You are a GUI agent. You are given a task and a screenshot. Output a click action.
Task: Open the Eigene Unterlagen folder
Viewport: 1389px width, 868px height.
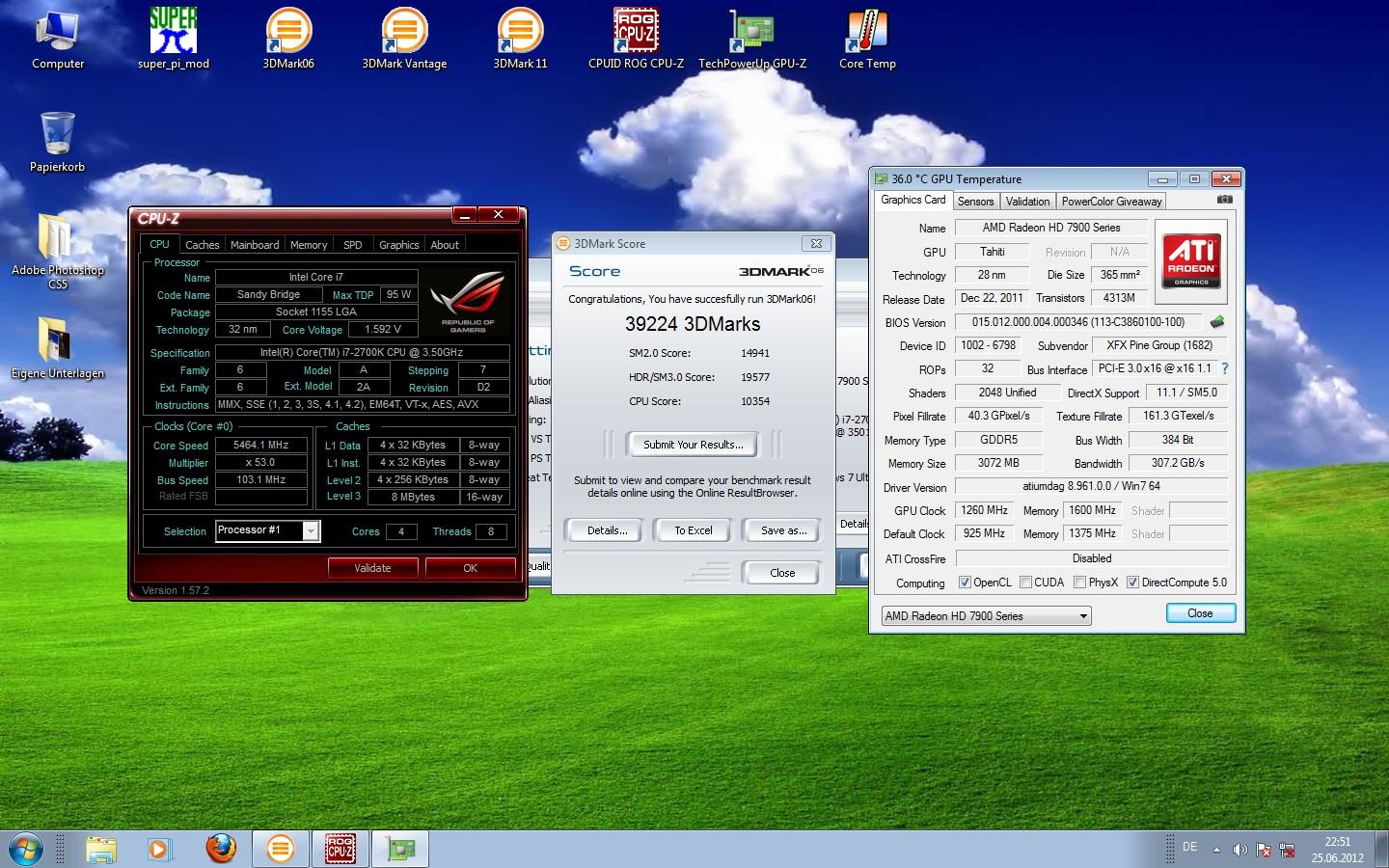[58, 348]
